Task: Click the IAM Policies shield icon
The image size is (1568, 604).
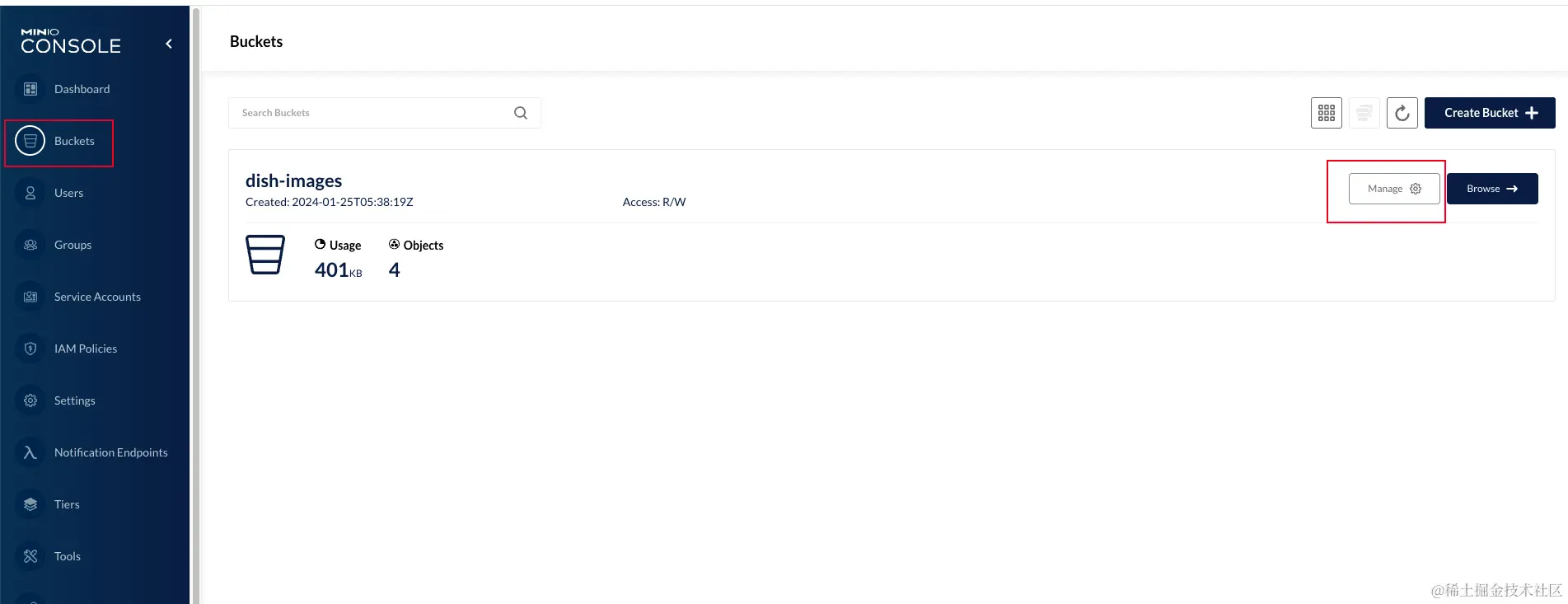Action: point(30,349)
